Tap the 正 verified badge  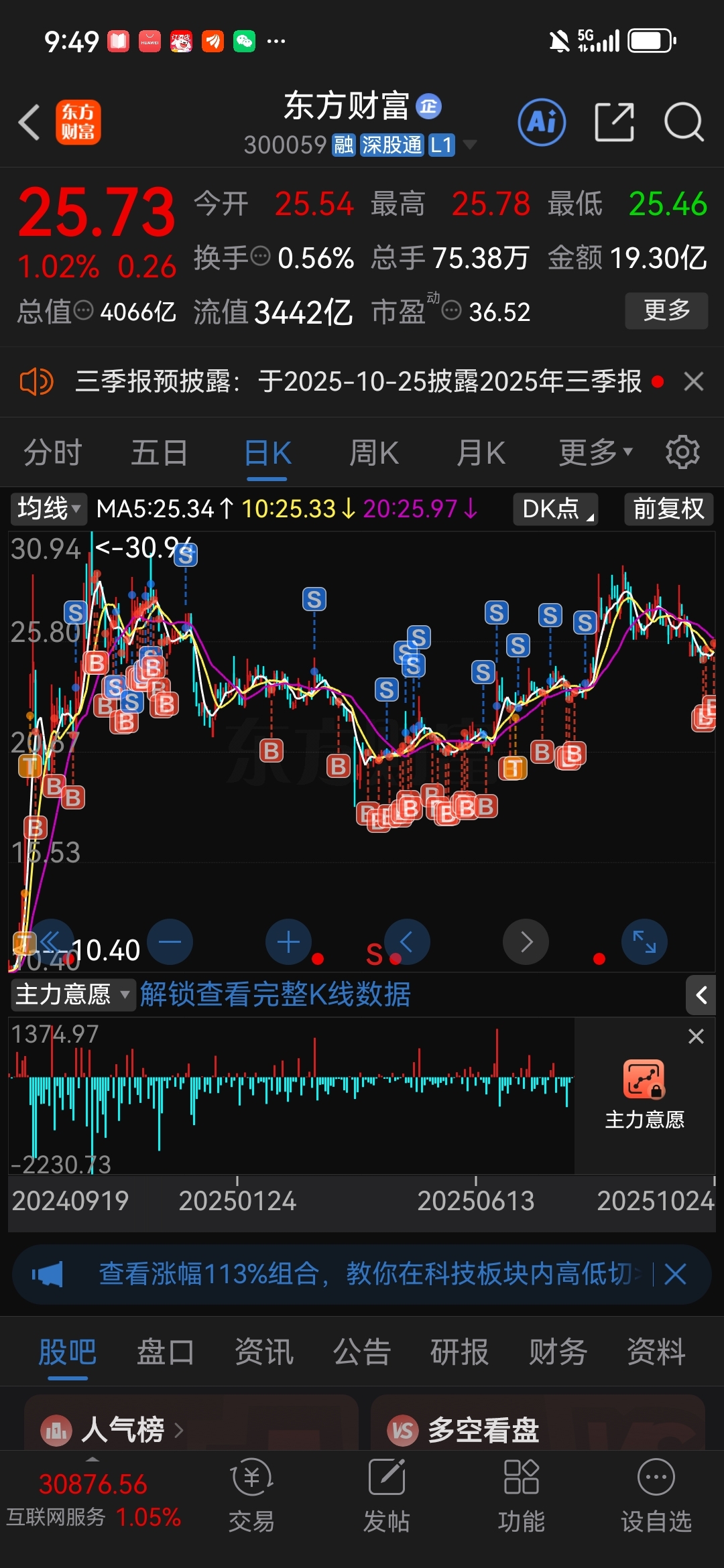pyautogui.click(x=428, y=106)
